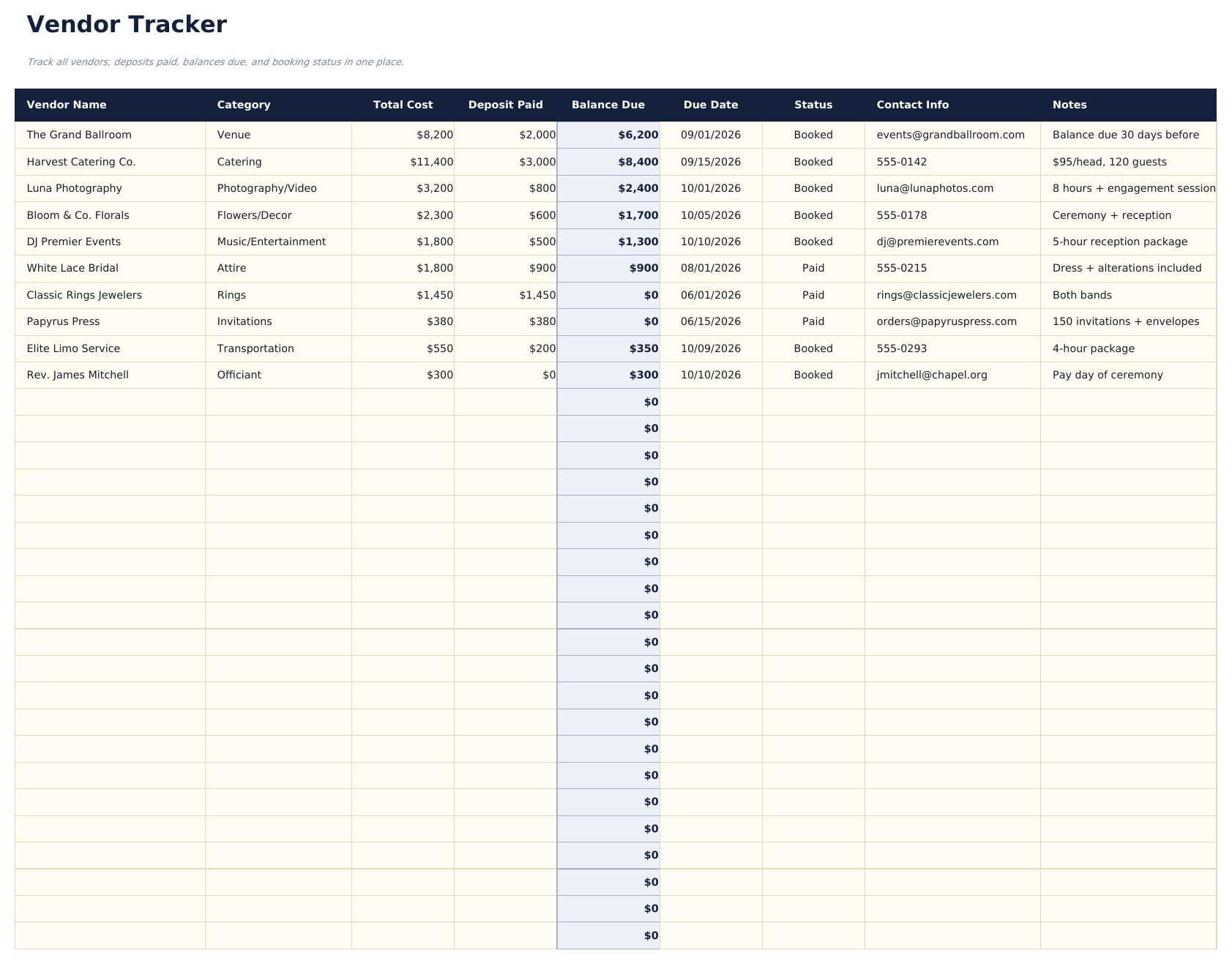Click the first empty vendor name cell
This screenshot has width=1232, height=964.
click(109, 402)
